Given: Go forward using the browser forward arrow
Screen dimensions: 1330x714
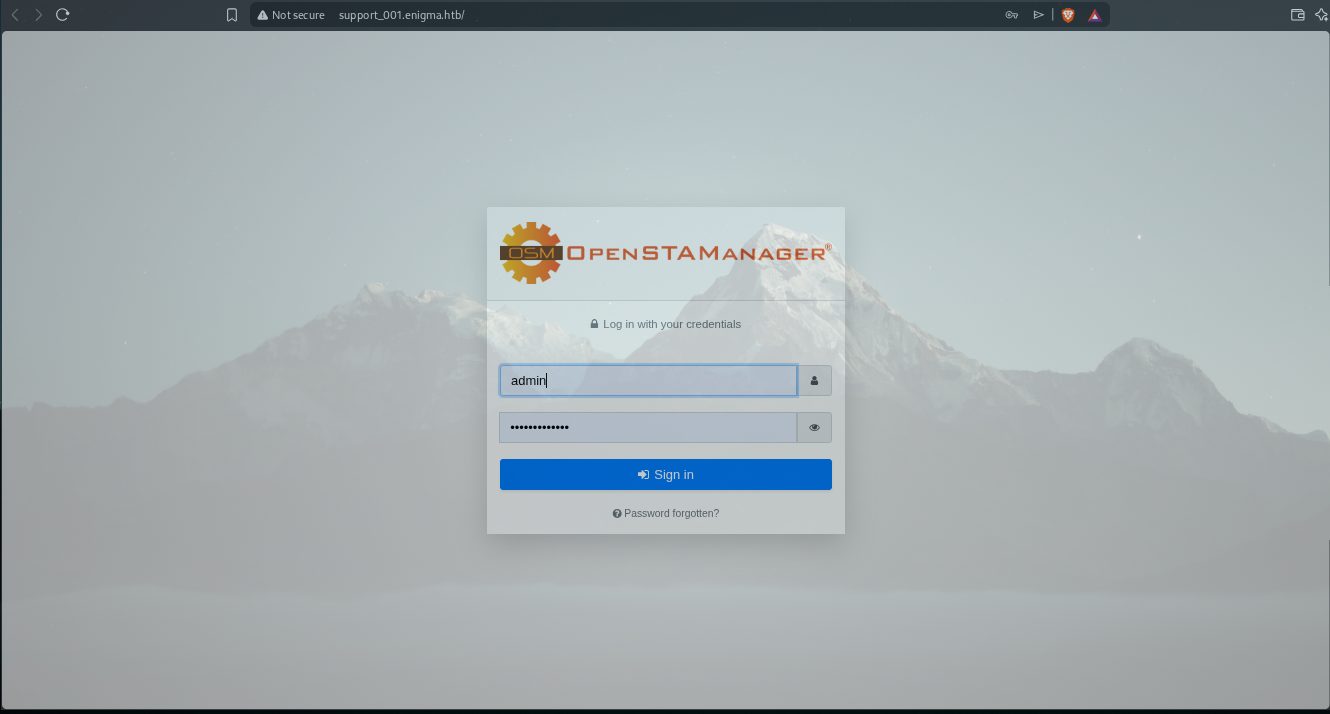Looking at the screenshot, I should coord(39,15).
